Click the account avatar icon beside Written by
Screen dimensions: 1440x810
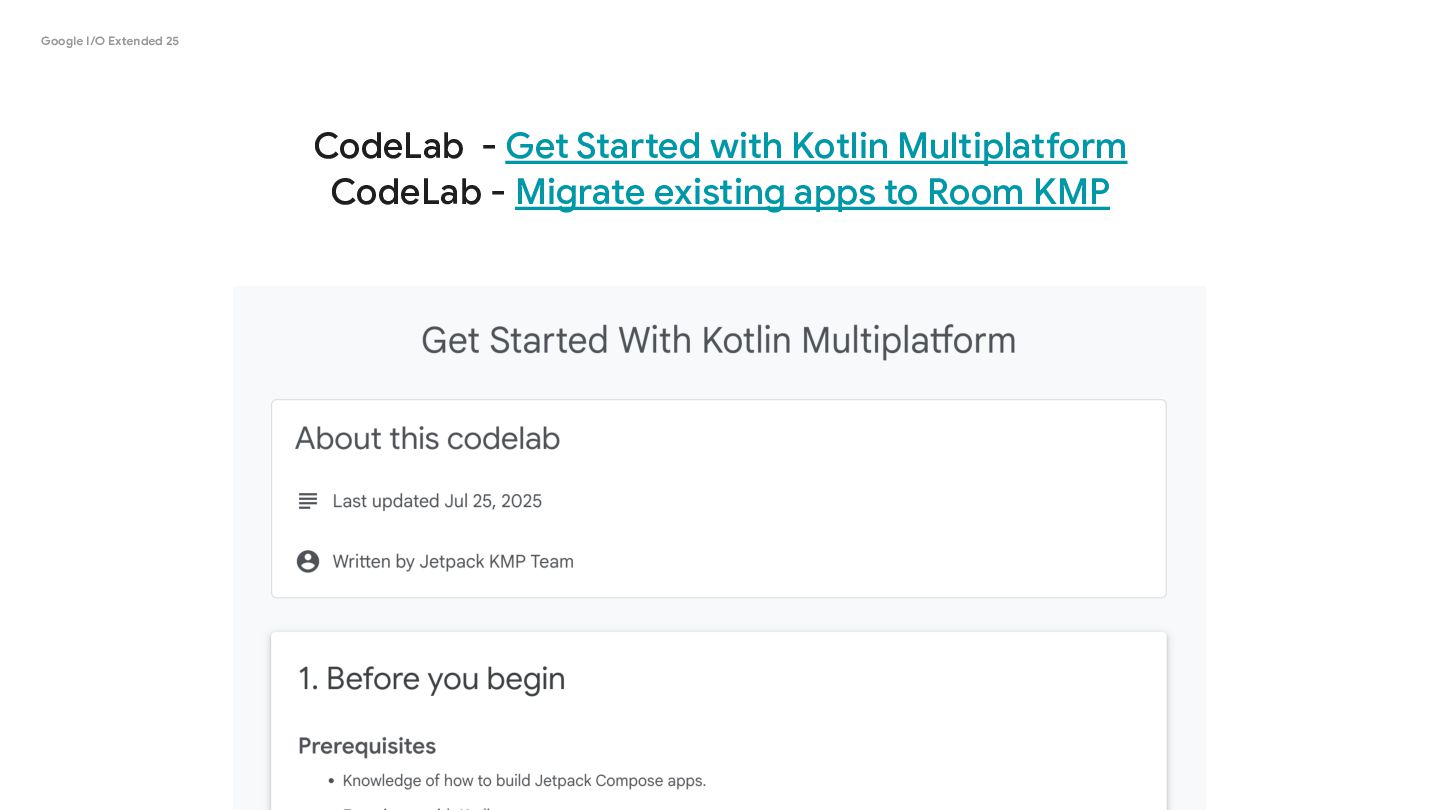[308, 562]
